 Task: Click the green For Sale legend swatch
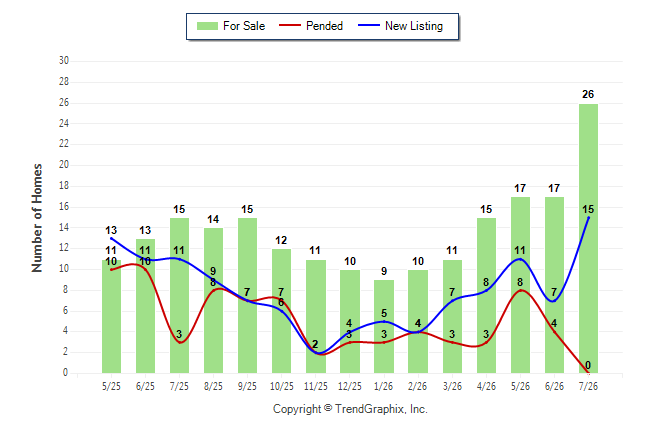coord(207,26)
